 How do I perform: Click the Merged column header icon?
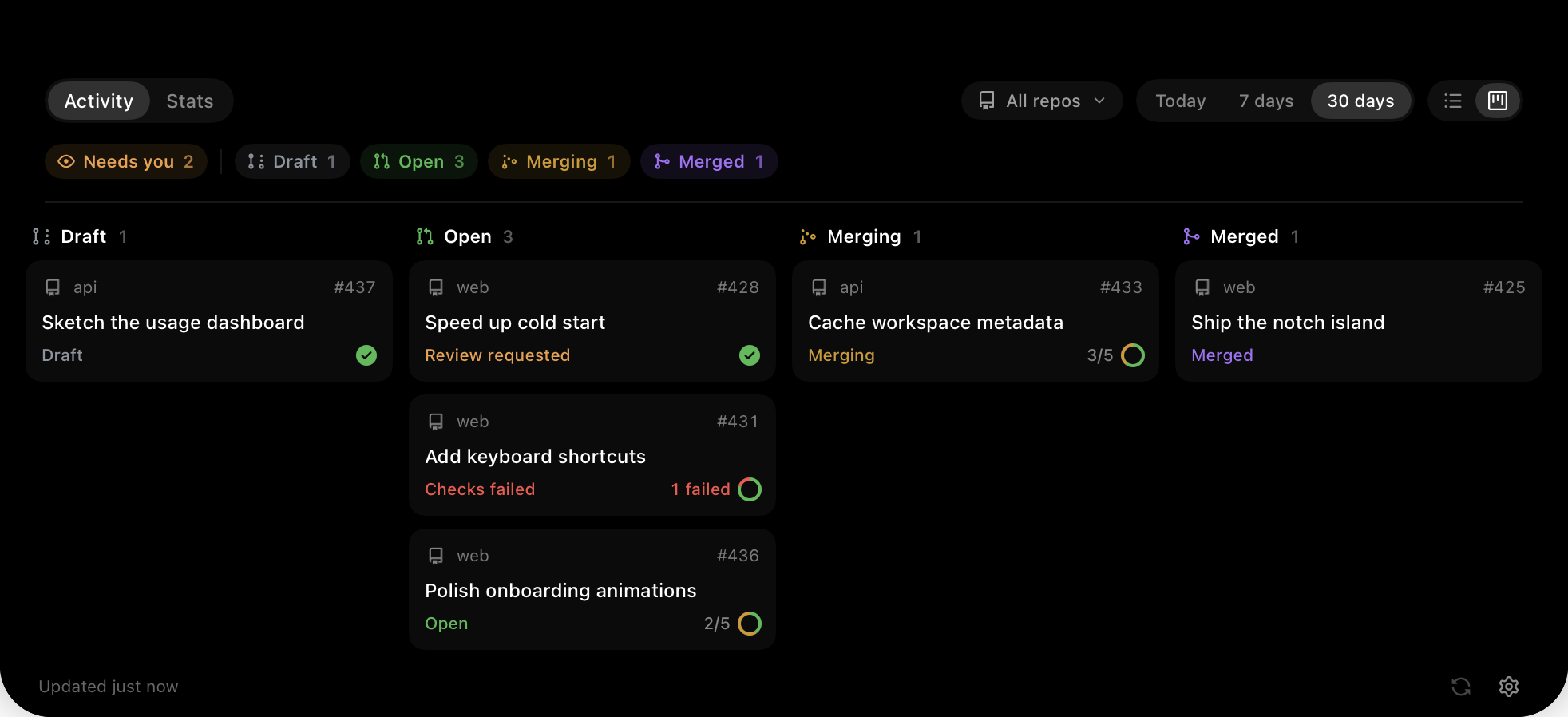(x=1191, y=236)
